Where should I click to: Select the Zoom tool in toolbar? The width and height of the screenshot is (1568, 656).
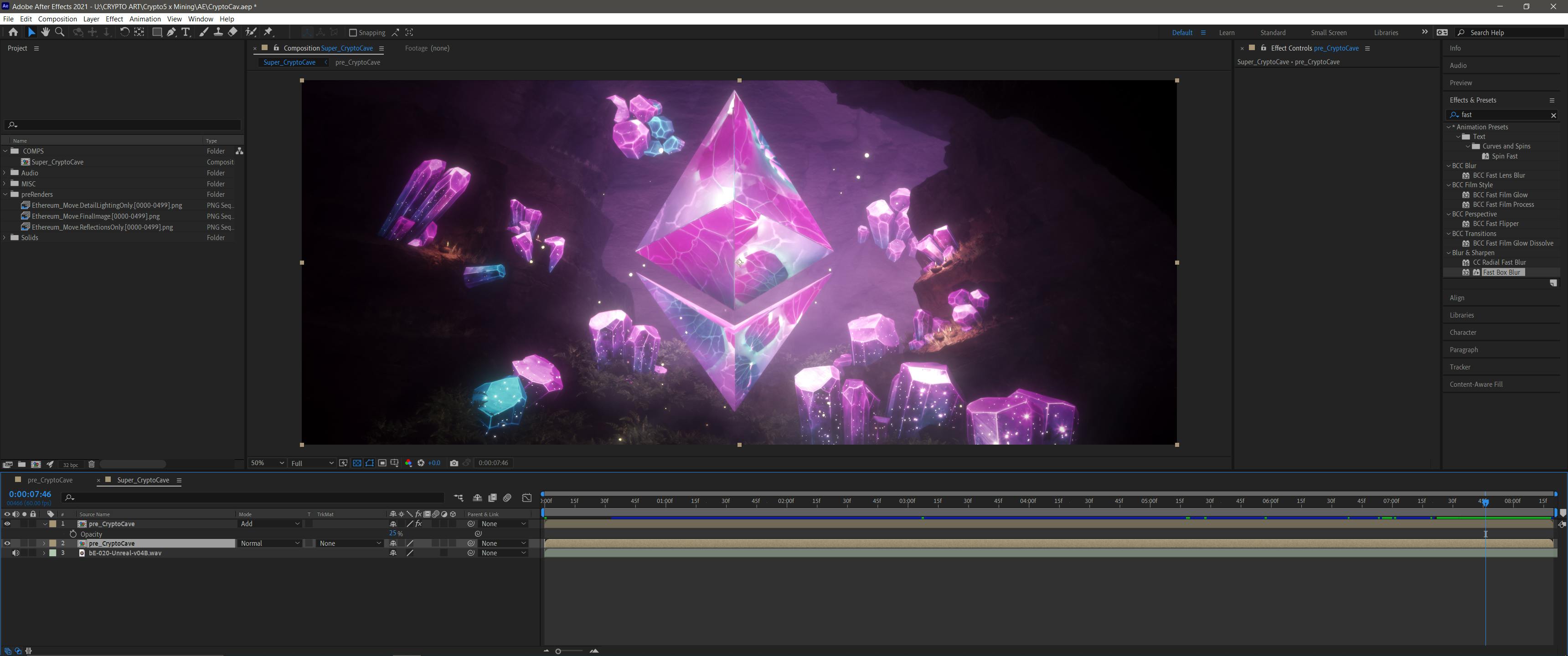60,32
